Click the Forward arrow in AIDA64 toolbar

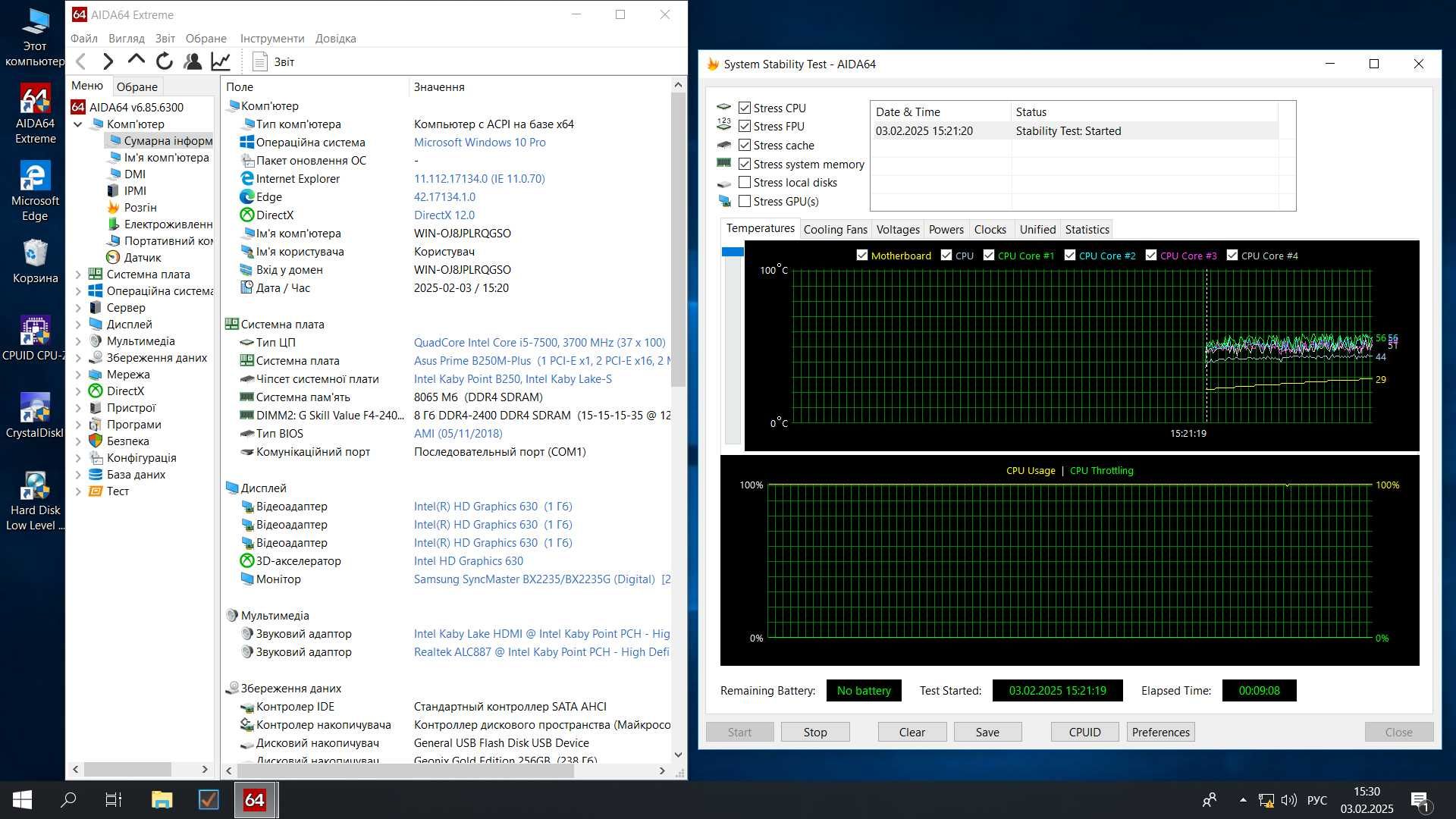tap(108, 61)
